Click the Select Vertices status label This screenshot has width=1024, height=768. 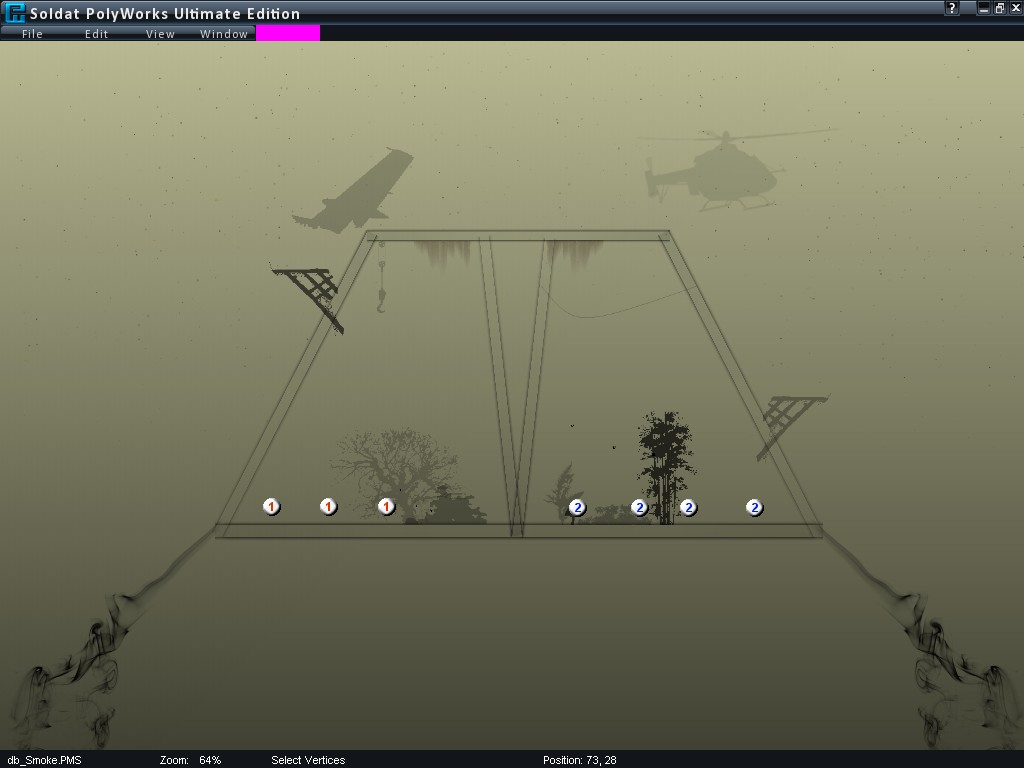[308, 760]
